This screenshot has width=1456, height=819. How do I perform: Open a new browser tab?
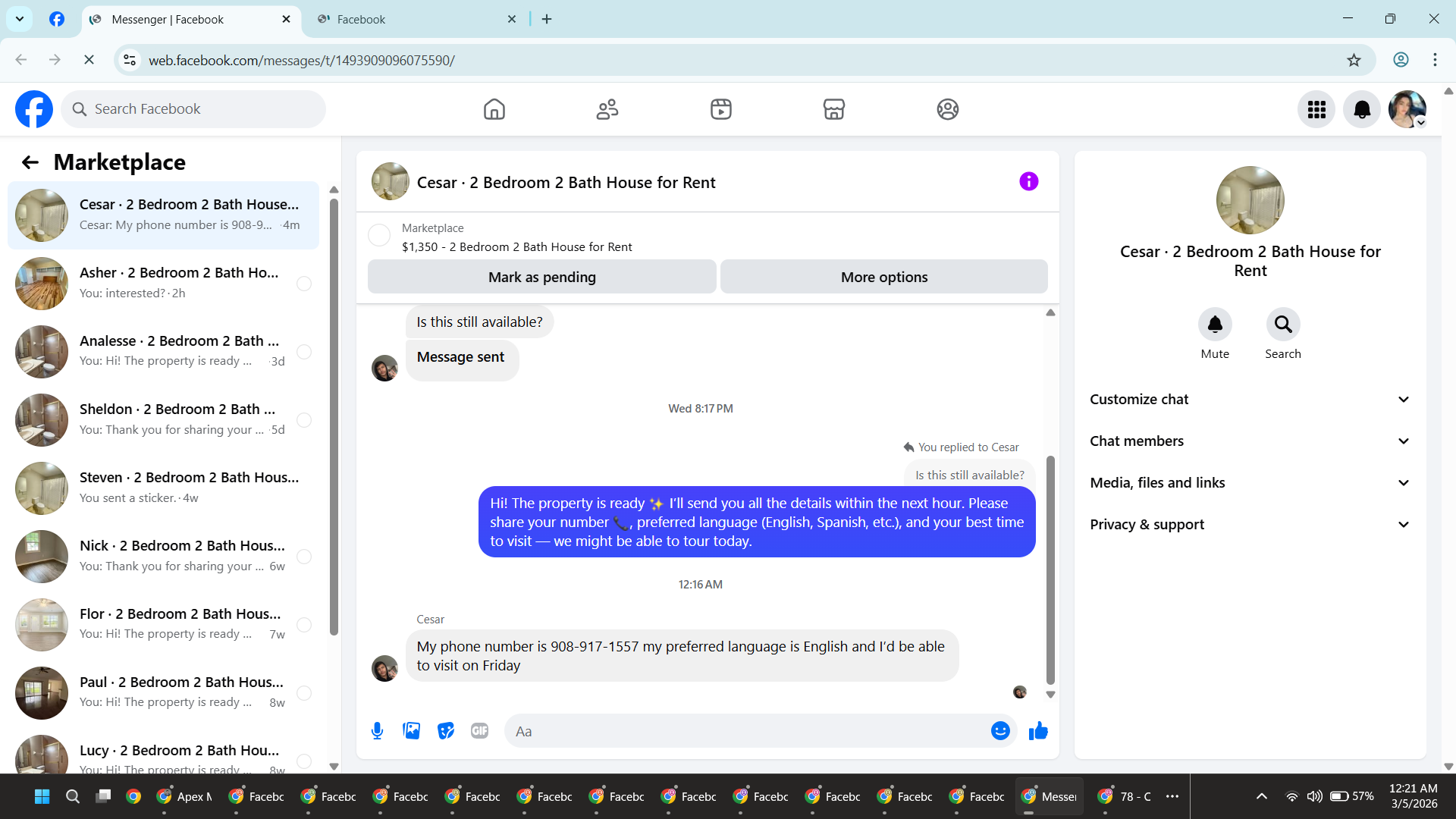tap(547, 20)
